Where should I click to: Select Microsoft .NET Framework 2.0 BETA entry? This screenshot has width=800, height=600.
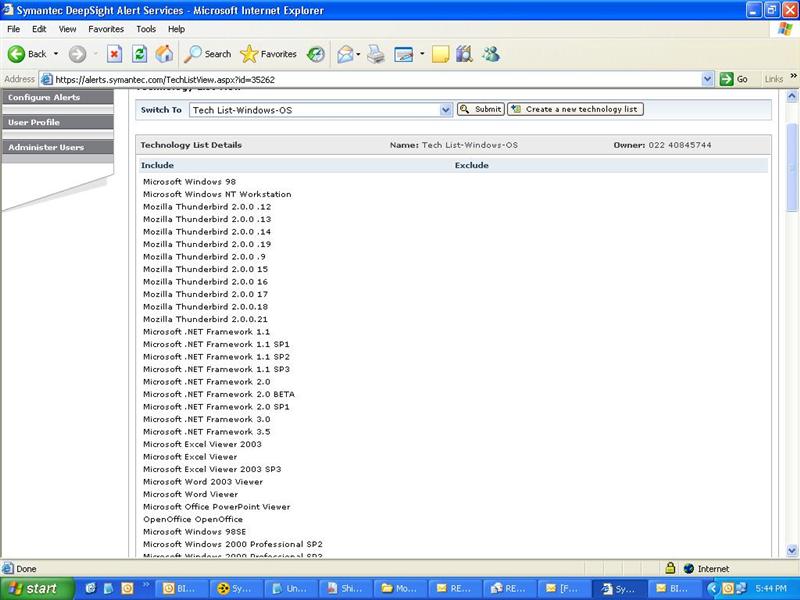click(218, 394)
